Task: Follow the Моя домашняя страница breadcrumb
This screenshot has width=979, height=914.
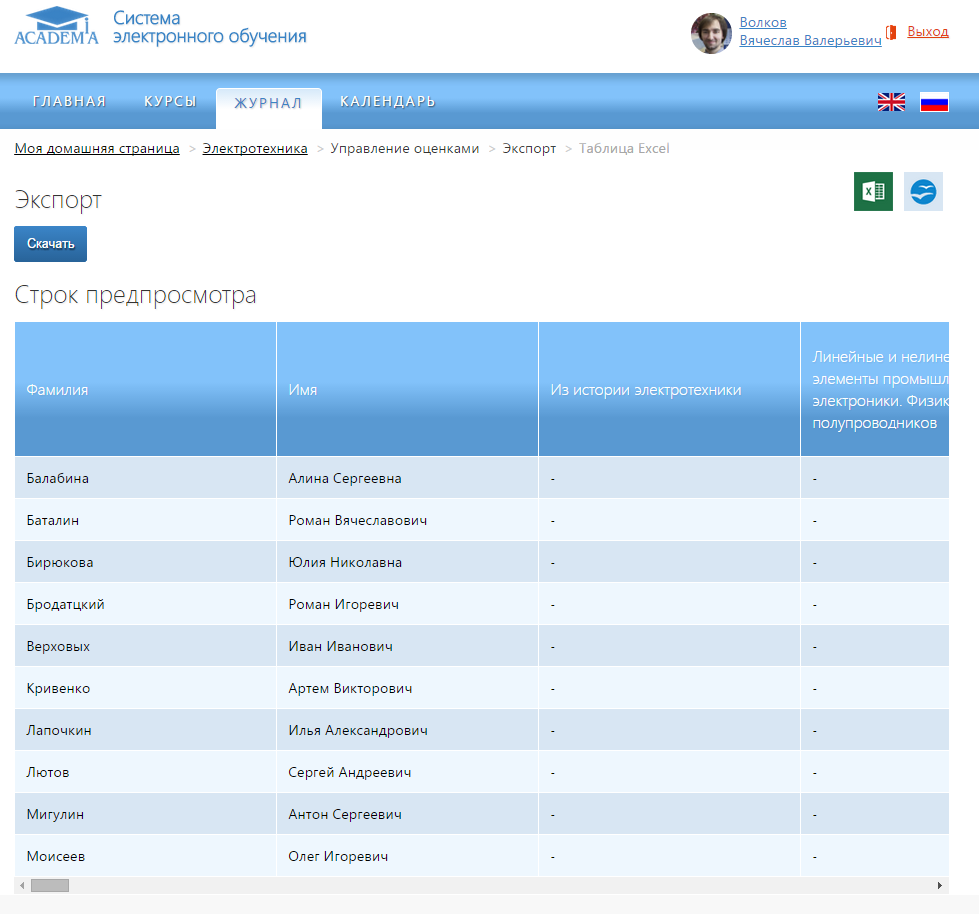Action: coord(97,149)
